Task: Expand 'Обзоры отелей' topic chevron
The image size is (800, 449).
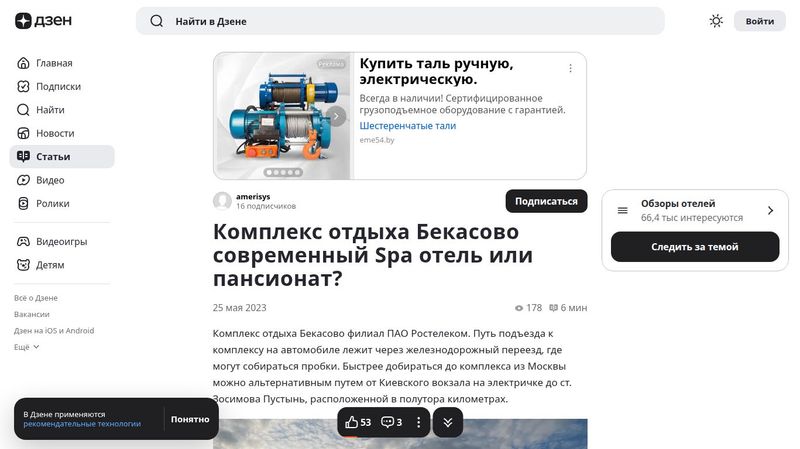Action: click(x=770, y=210)
